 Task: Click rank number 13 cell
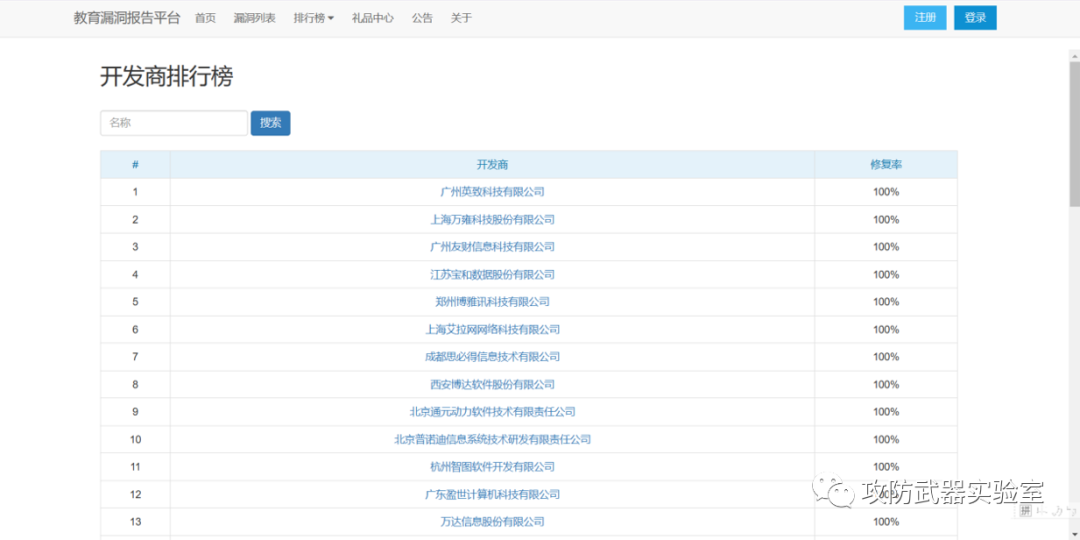pyautogui.click(x=135, y=521)
